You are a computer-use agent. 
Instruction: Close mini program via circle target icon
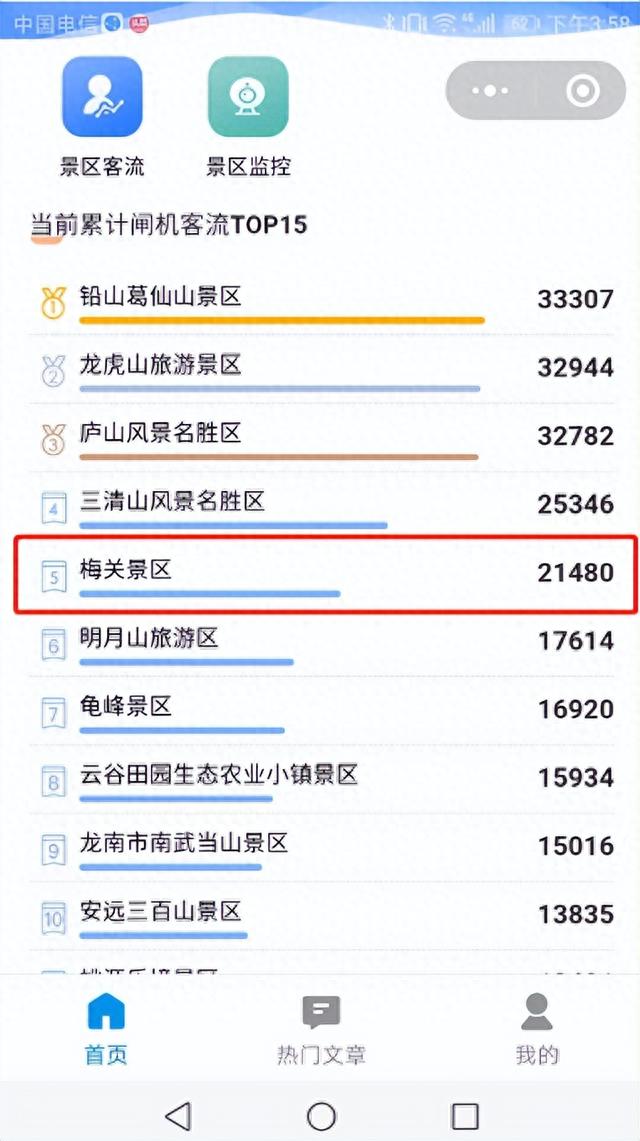coord(583,91)
